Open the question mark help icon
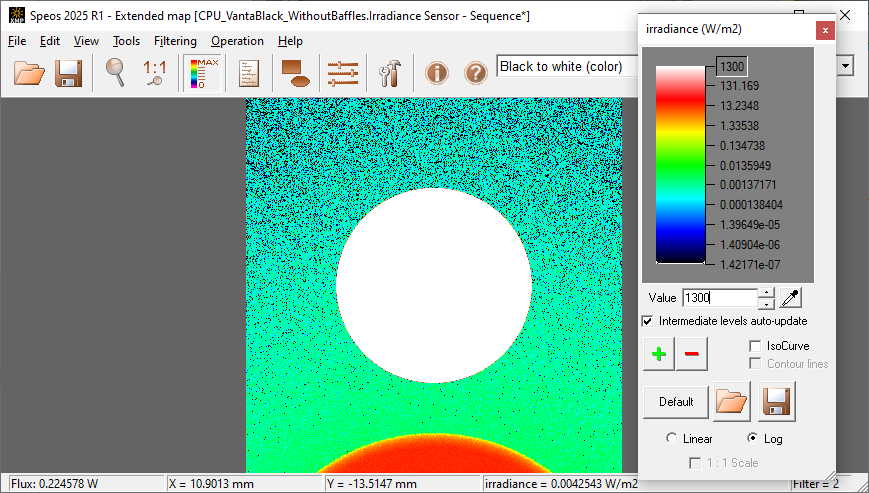This screenshot has width=869, height=493. point(476,73)
